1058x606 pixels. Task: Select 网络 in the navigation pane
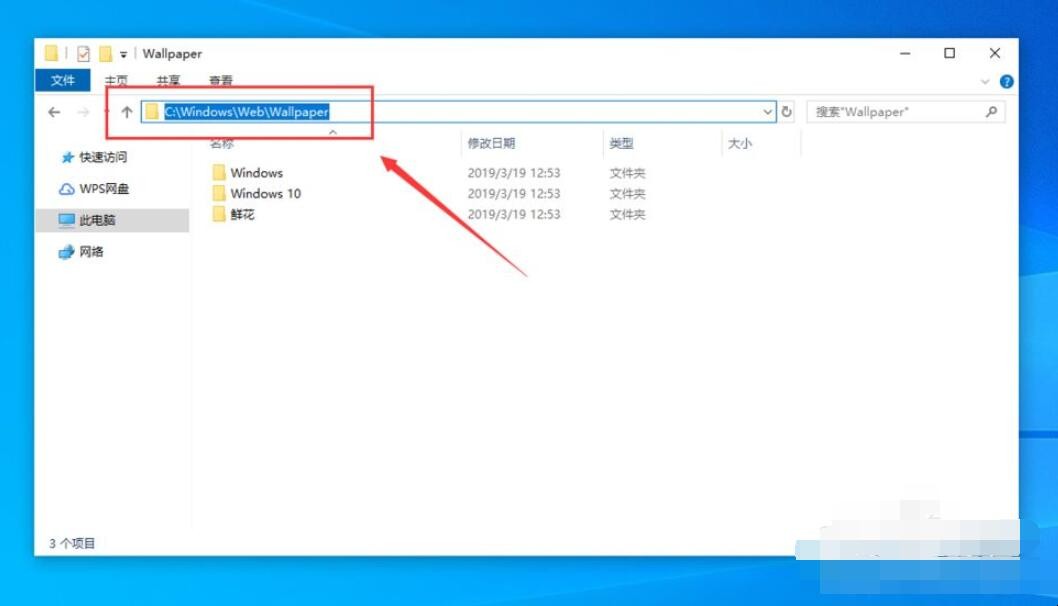[91, 252]
